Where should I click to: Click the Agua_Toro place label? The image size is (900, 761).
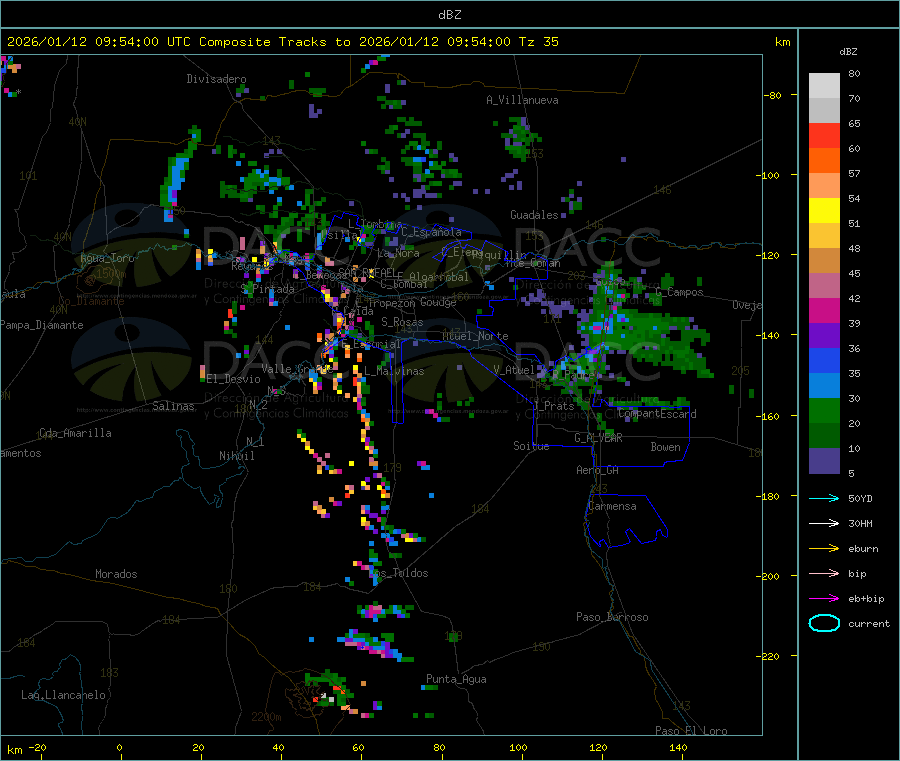pyautogui.click(x=107, y=258)
